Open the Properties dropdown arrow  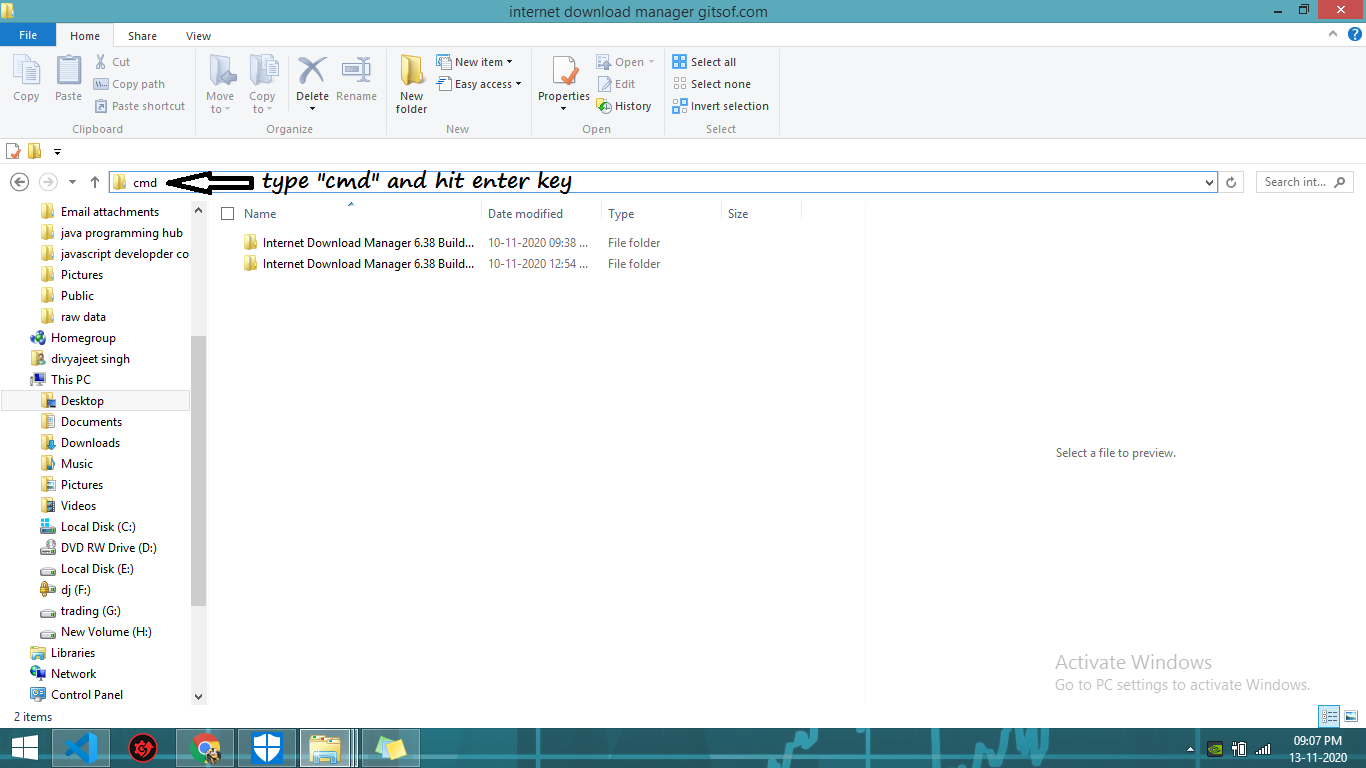564,108
